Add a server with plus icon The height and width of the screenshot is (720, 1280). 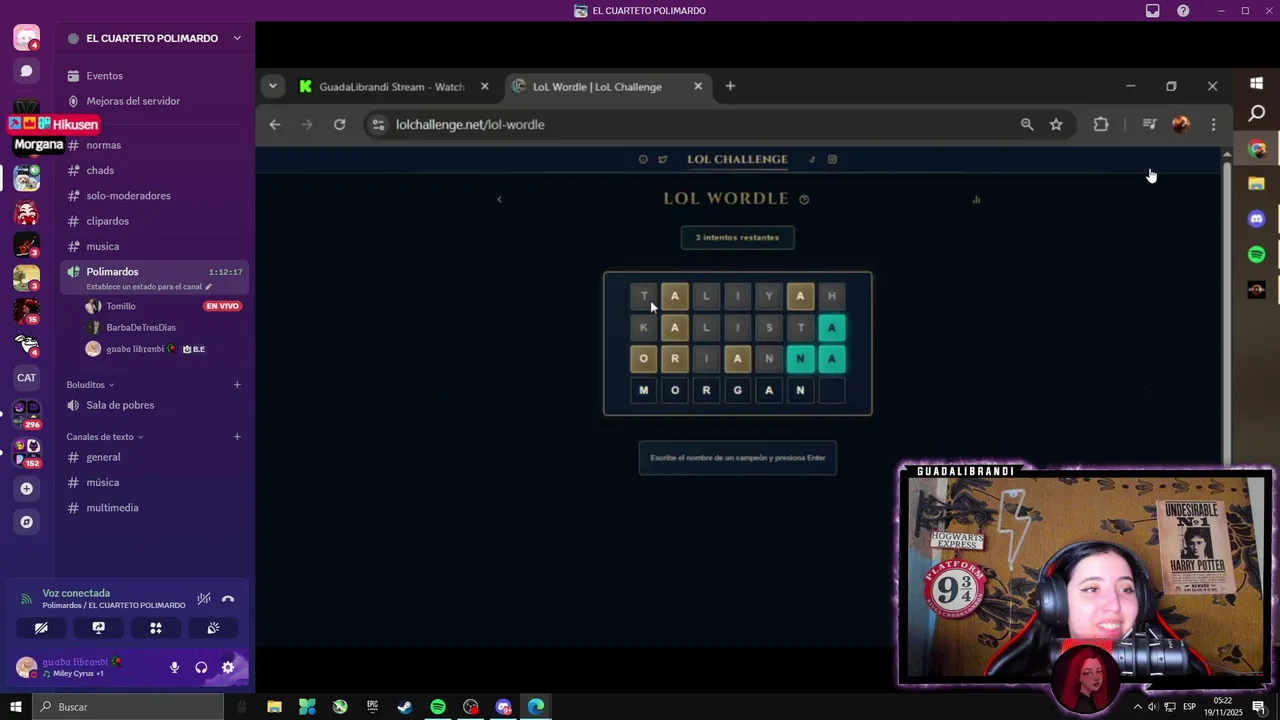[x=27, y=489]
